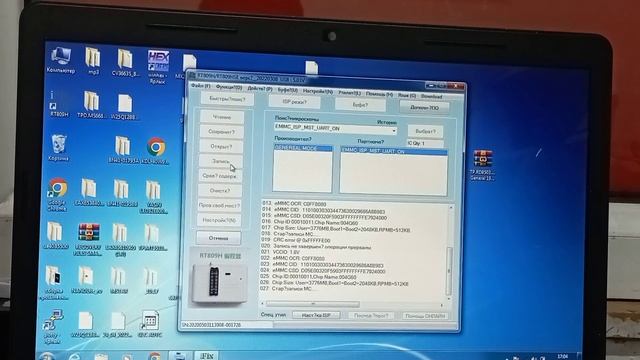Click the Открыть button
This screenshot has height=360, width=640.
click(x=221, y=147)
